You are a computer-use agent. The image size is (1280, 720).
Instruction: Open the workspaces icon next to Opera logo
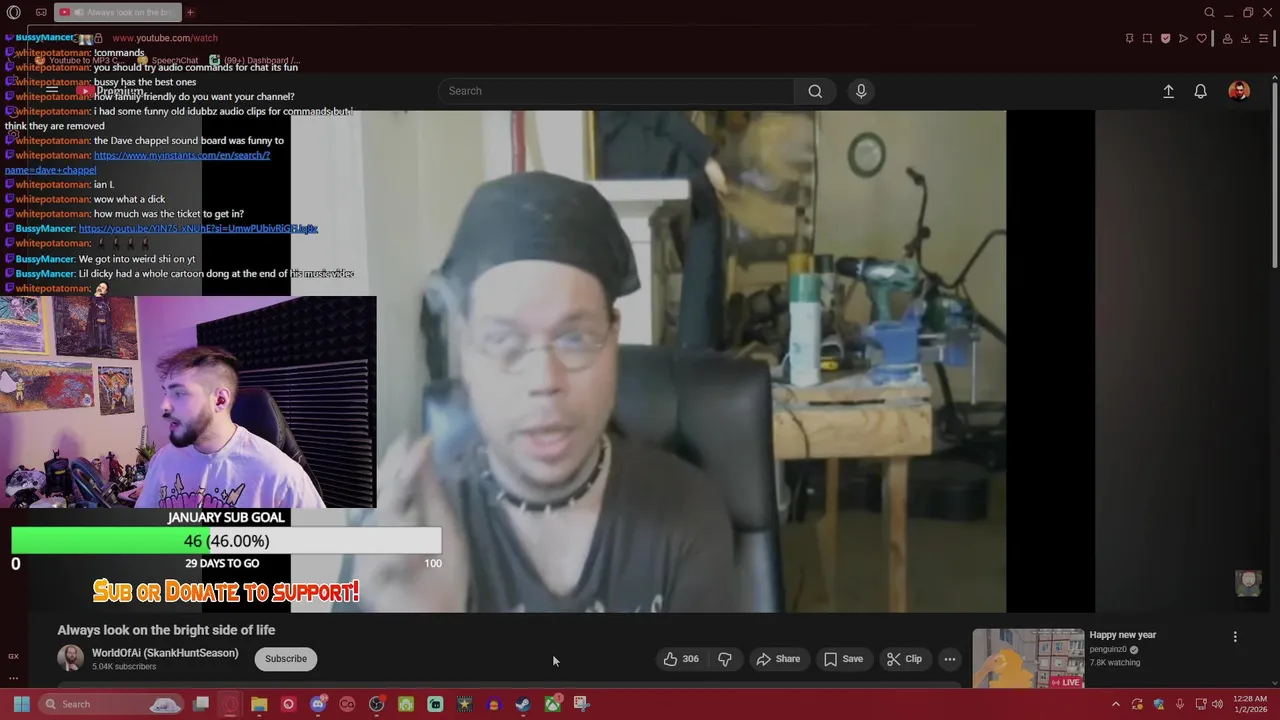pos(41,13)
